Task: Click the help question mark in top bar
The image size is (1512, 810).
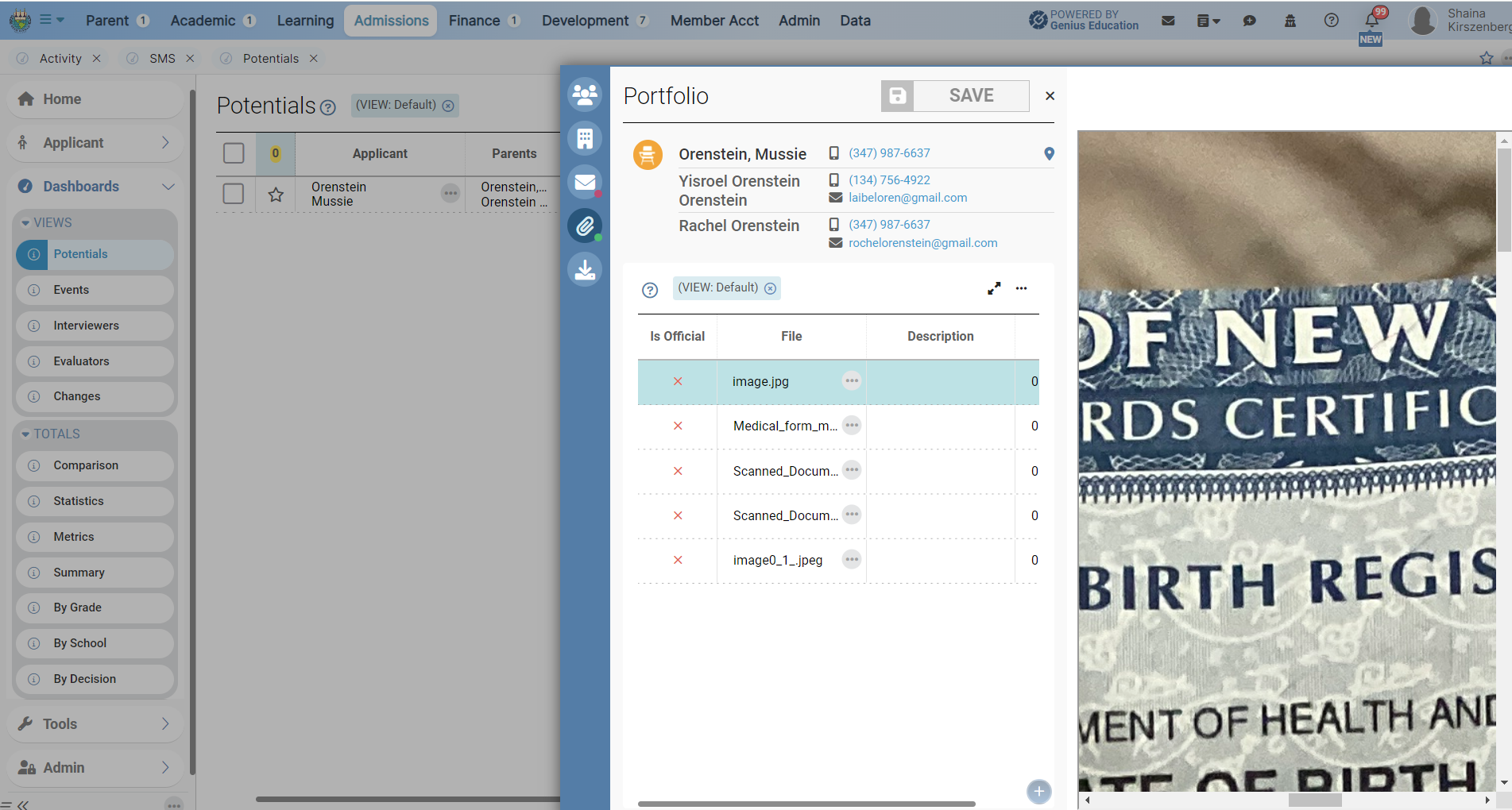Action: point(1332,21)
